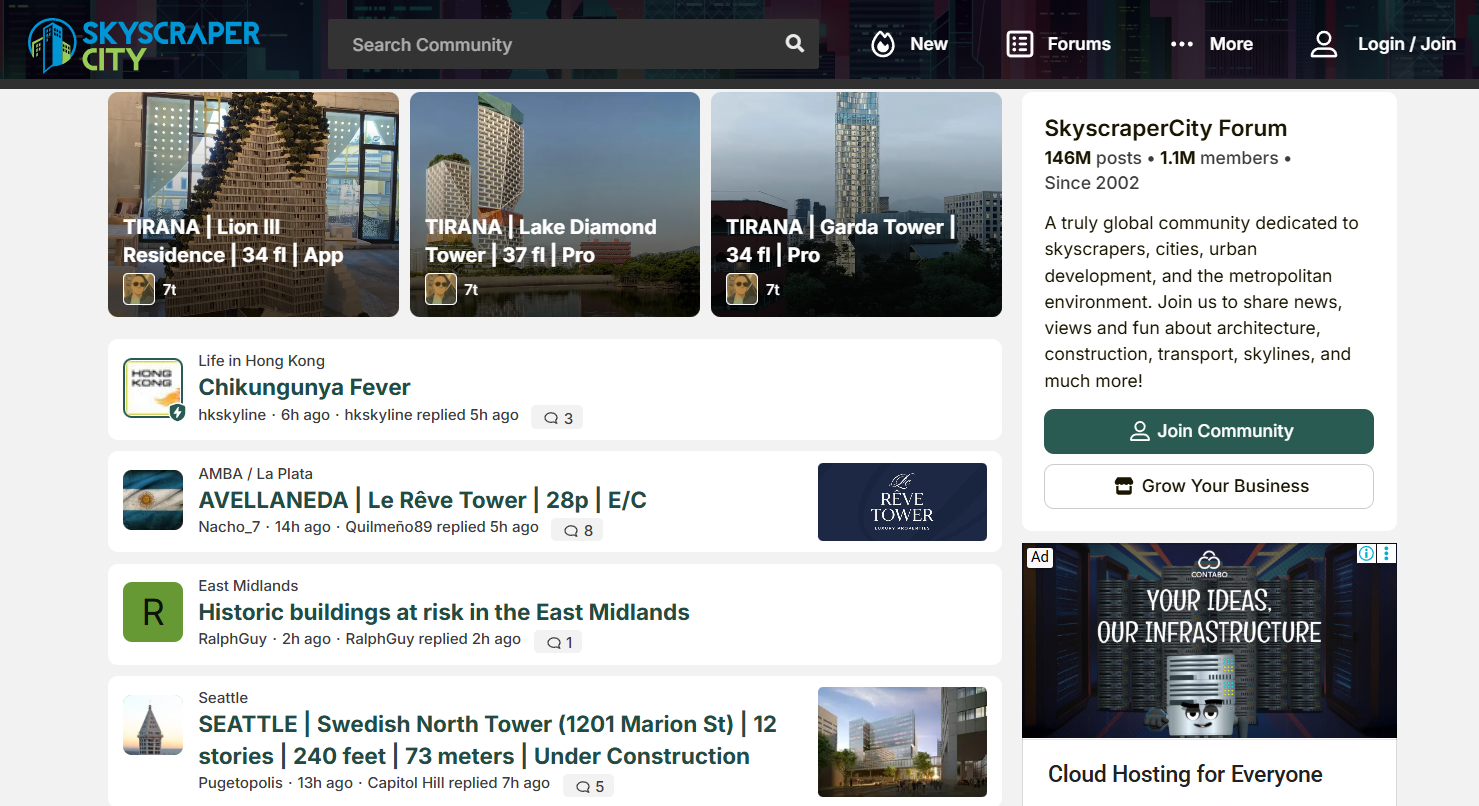Open the East Midlands forum link
Screen dimensions: 1479x806
pos(248,586)
